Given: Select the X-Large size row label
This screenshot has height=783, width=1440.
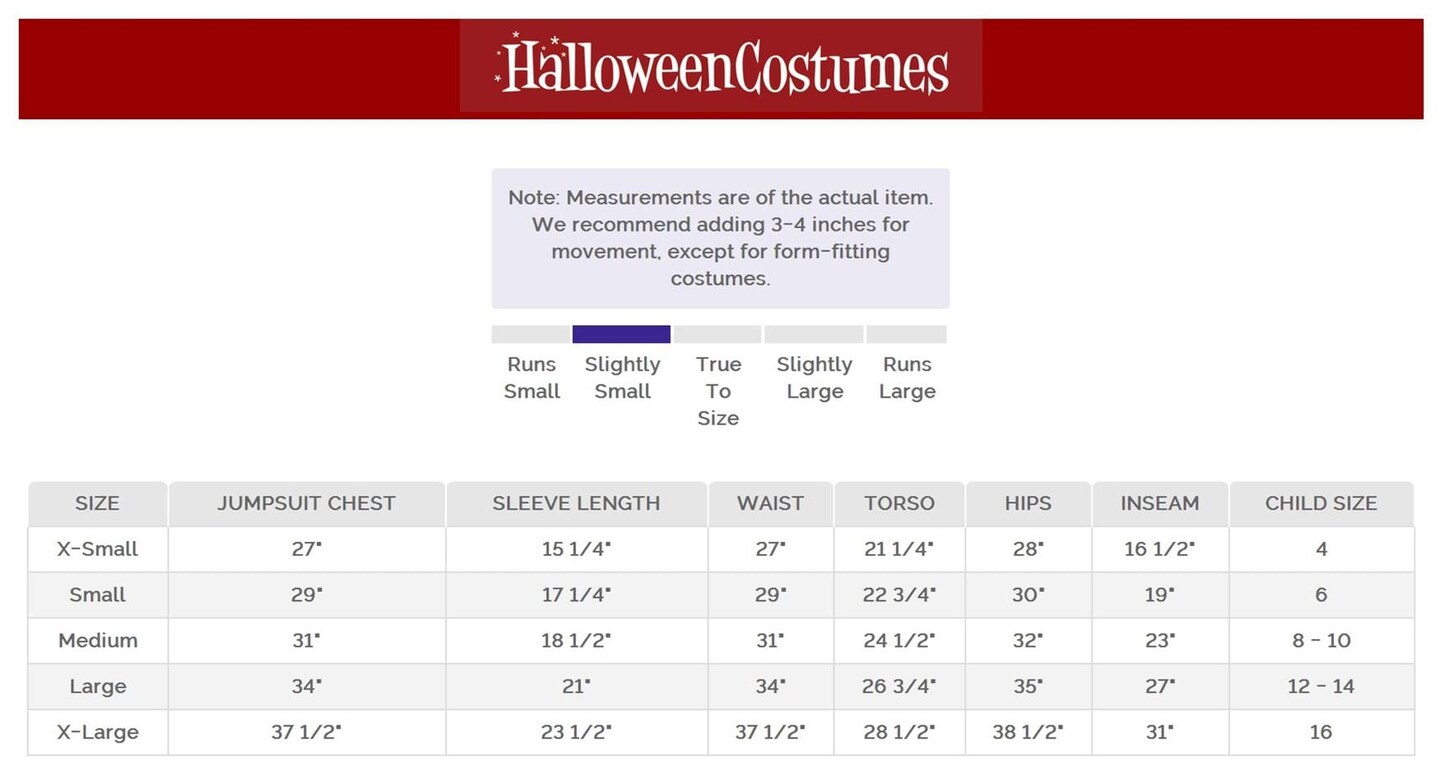Looking at the screenshot, I should (x=97, y=732).
